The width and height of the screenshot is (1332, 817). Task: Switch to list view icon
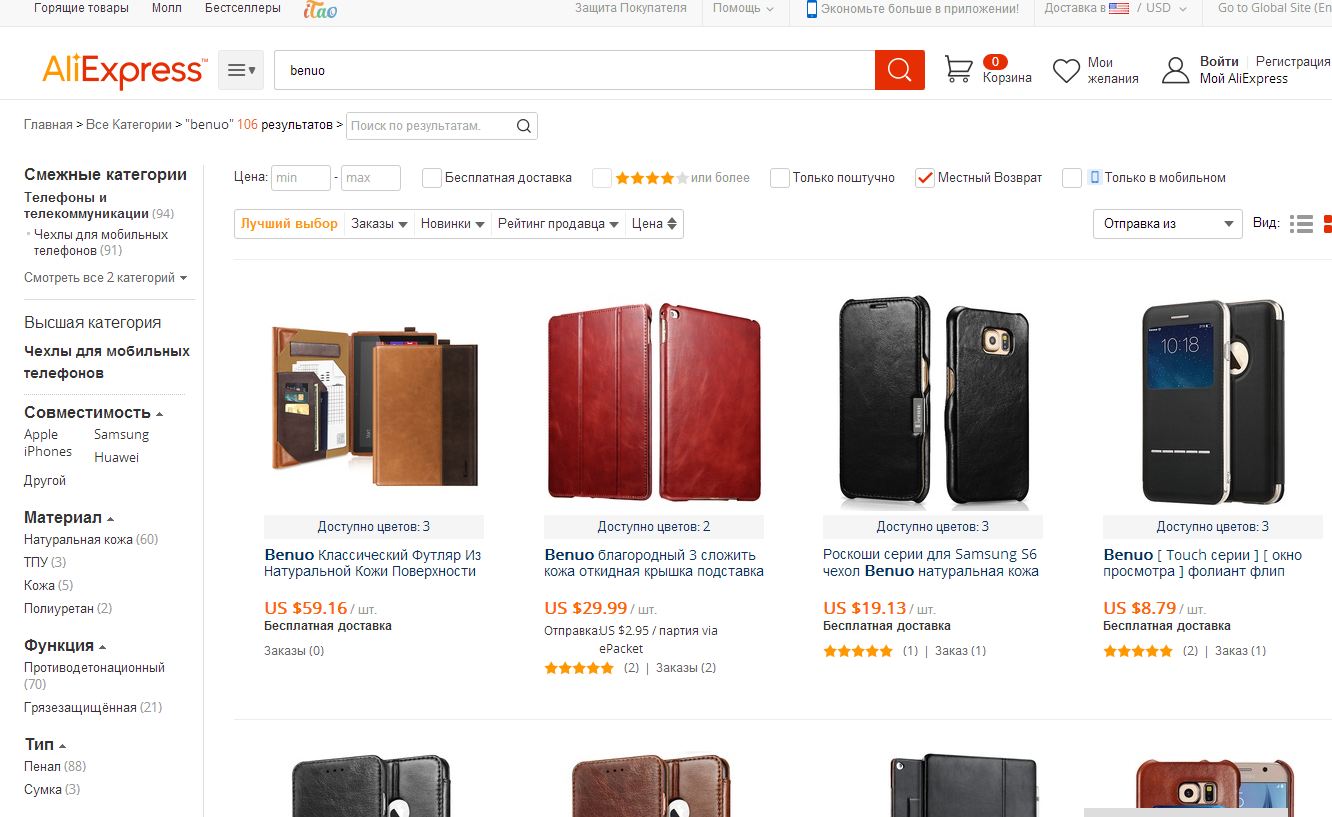click(1301, 224)
